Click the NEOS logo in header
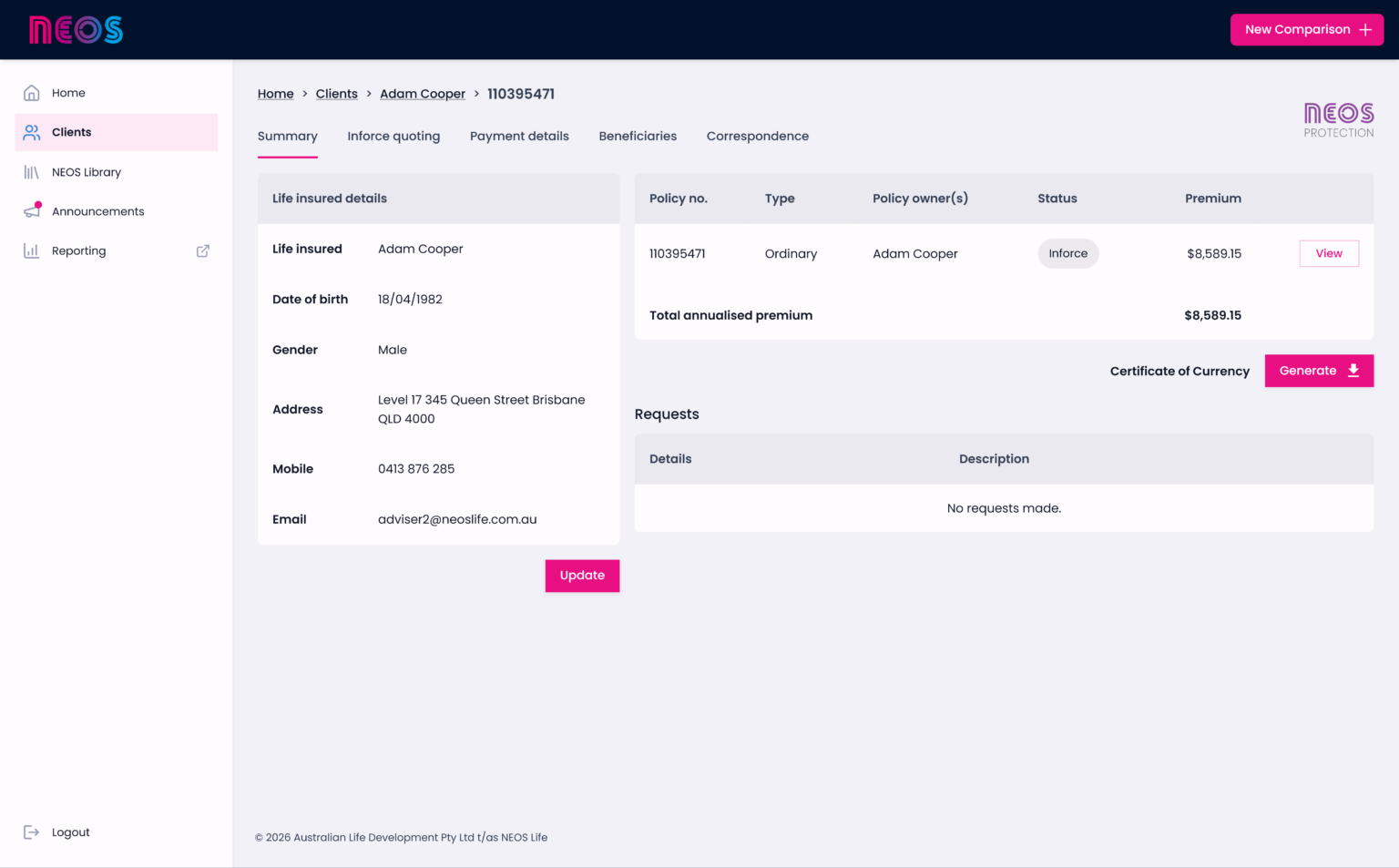The width and height of the screenshot is (1399, 868). pos(77,30)
